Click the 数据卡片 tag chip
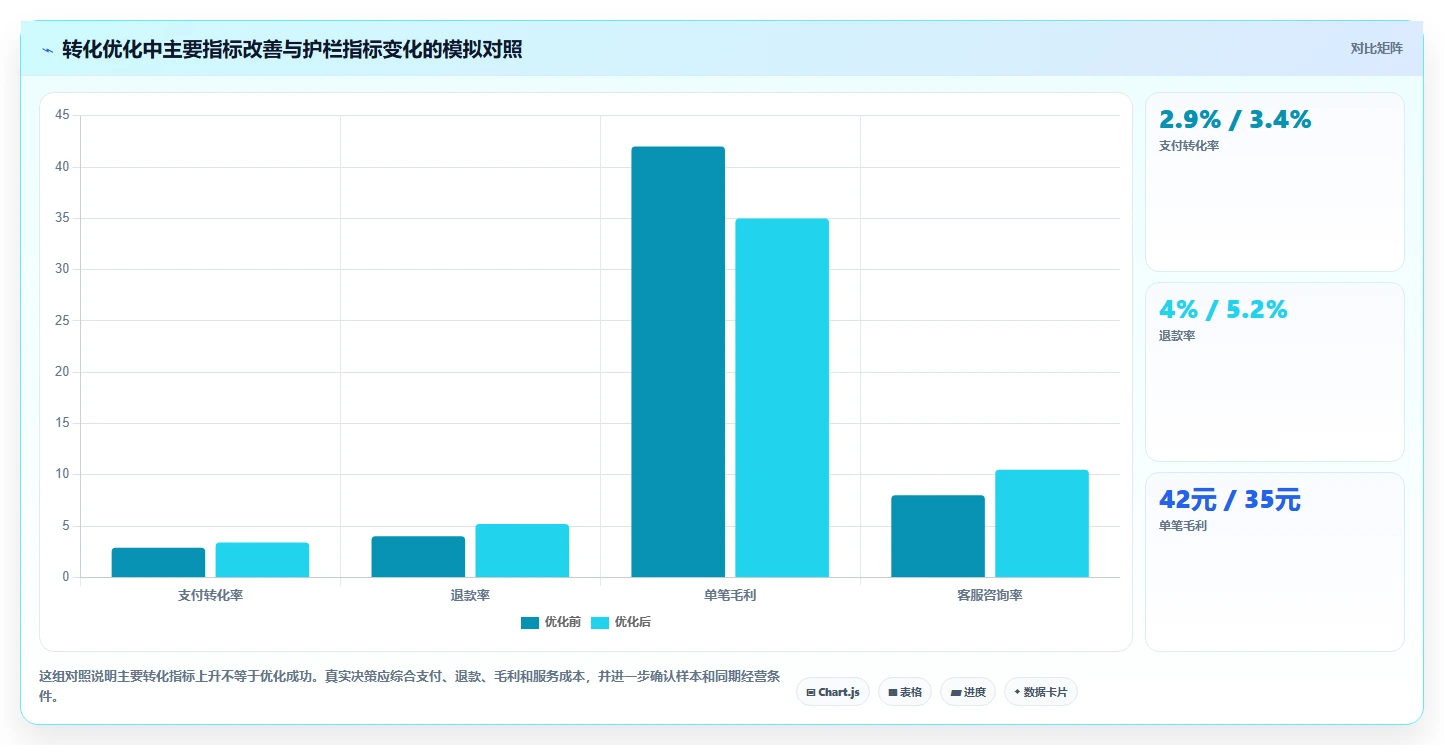The height and width of the screenshot is (745, 1444). 1041,692
